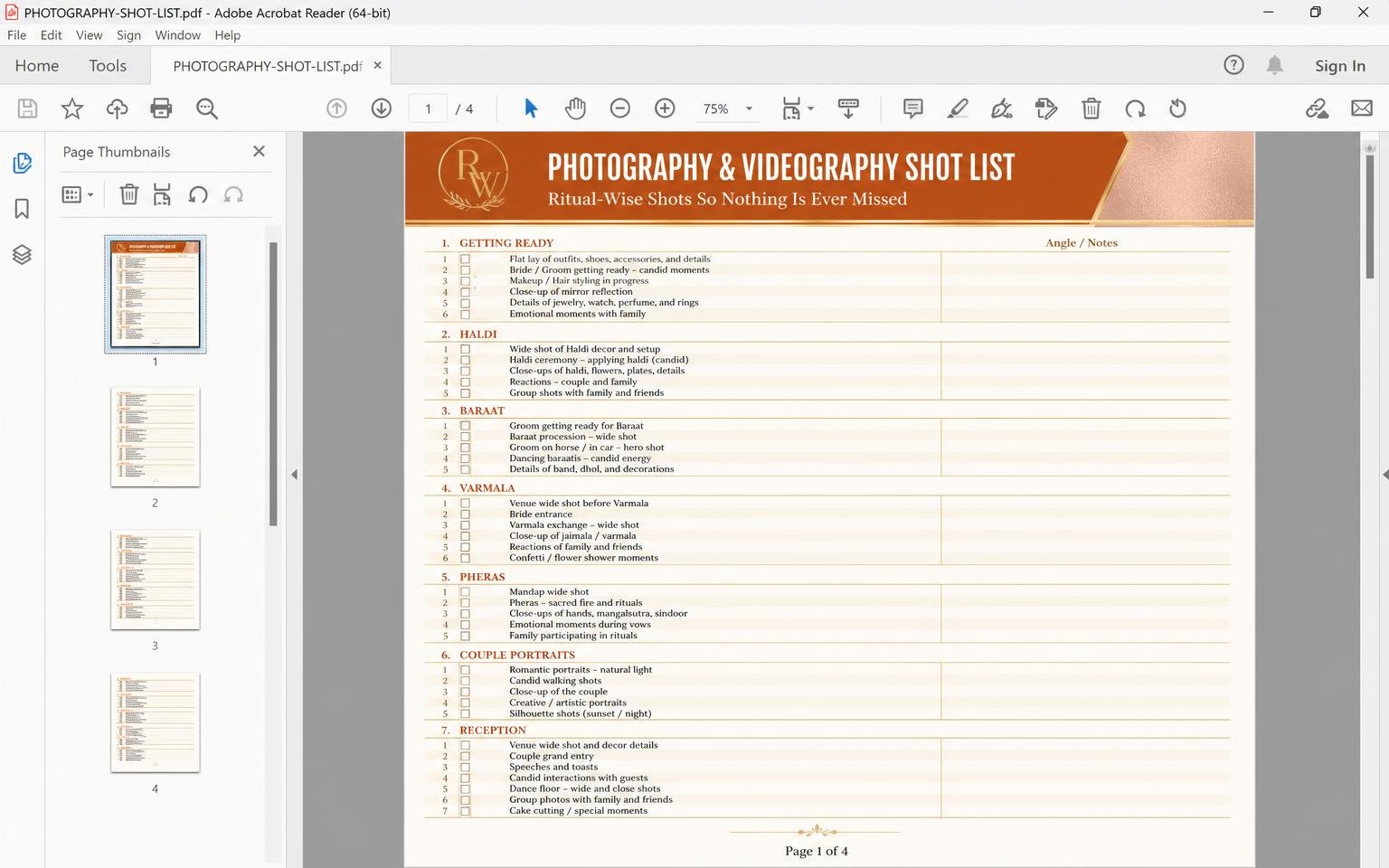Viewport: 1389px width, 868px height.
Task: Print the PDF document
Action: (161, 108)
